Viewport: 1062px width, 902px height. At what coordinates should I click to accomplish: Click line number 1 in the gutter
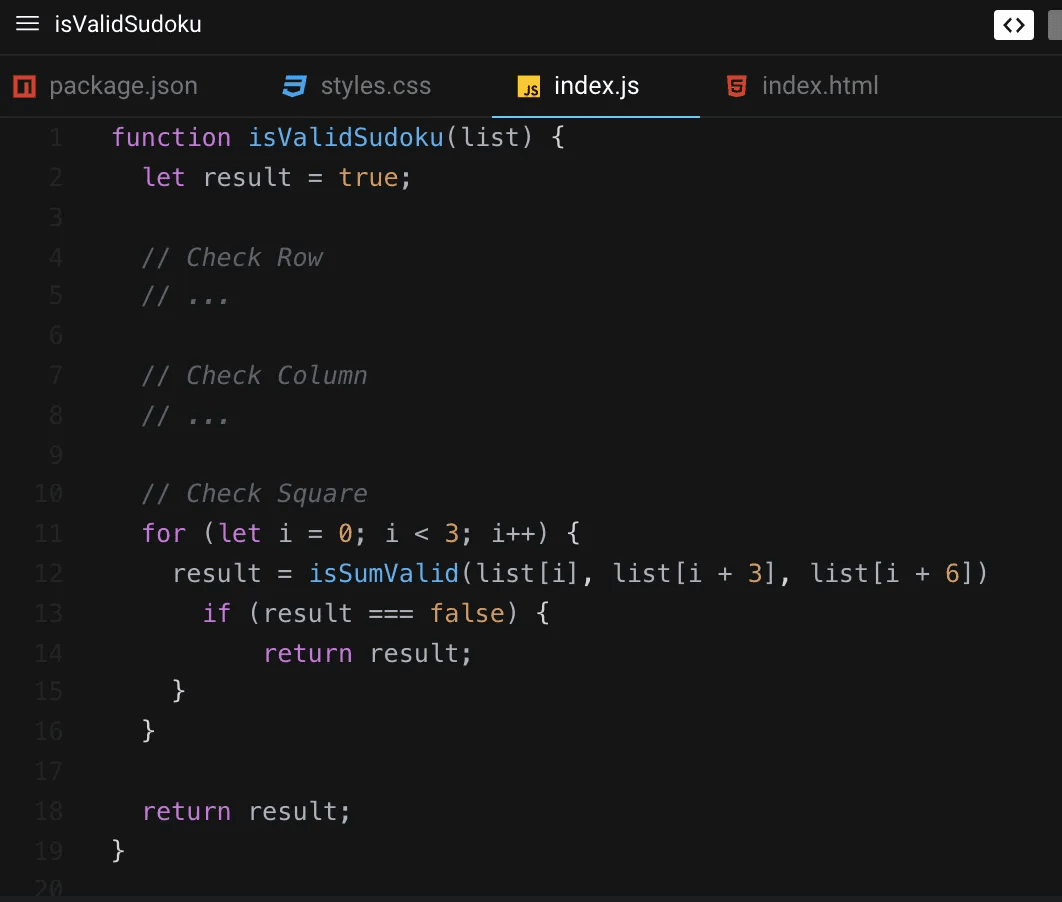click(x=55, y=137)
